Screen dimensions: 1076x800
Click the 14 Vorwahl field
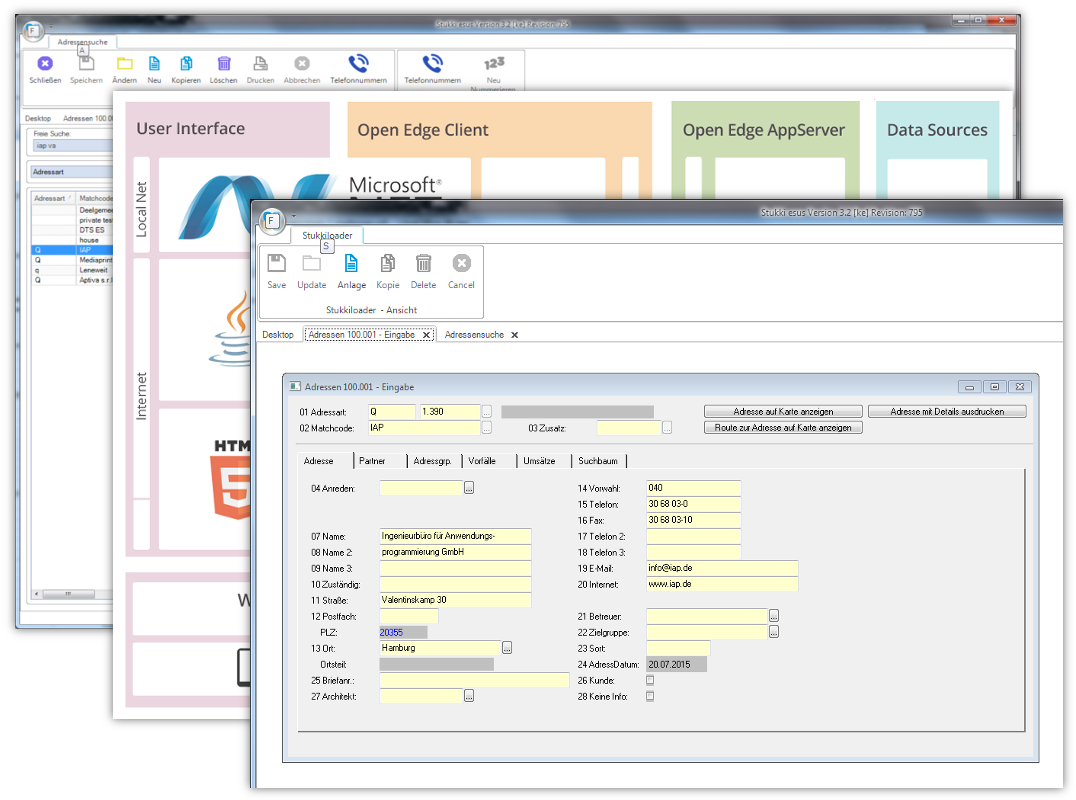coord(693,488)
